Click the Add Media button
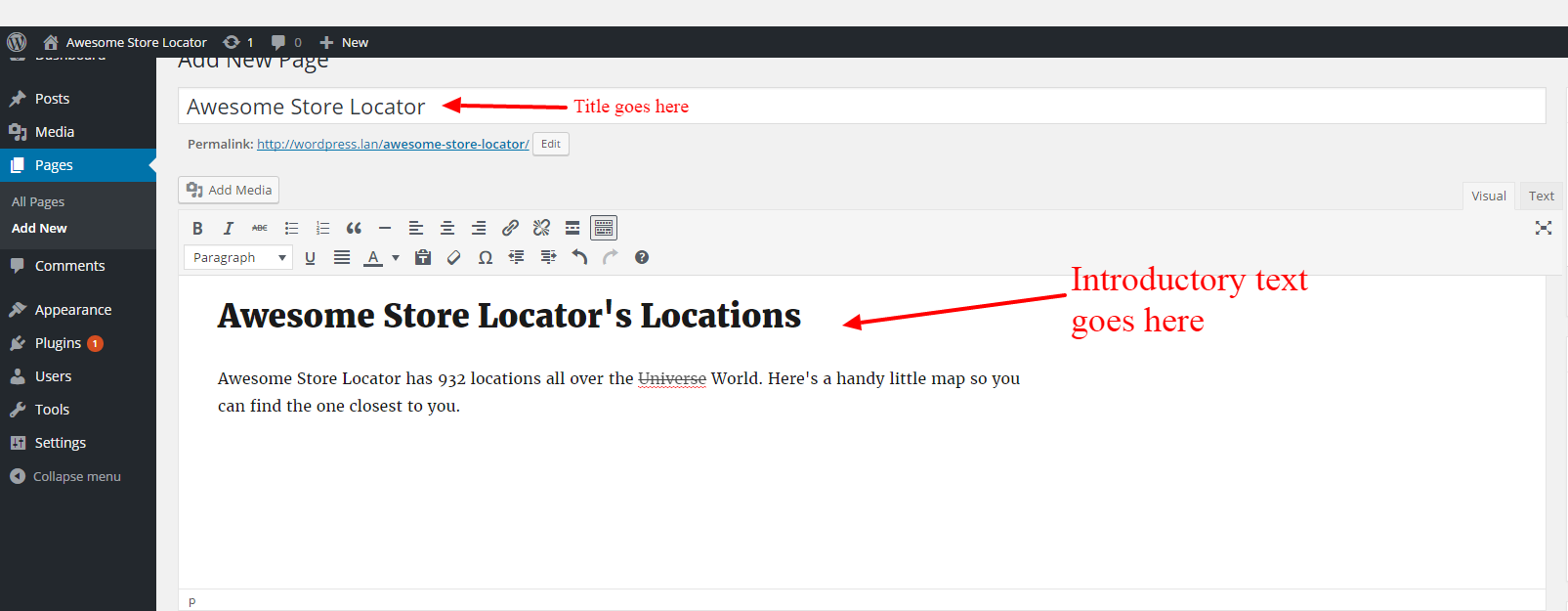1568x611 pixels. tap(229, 190)
